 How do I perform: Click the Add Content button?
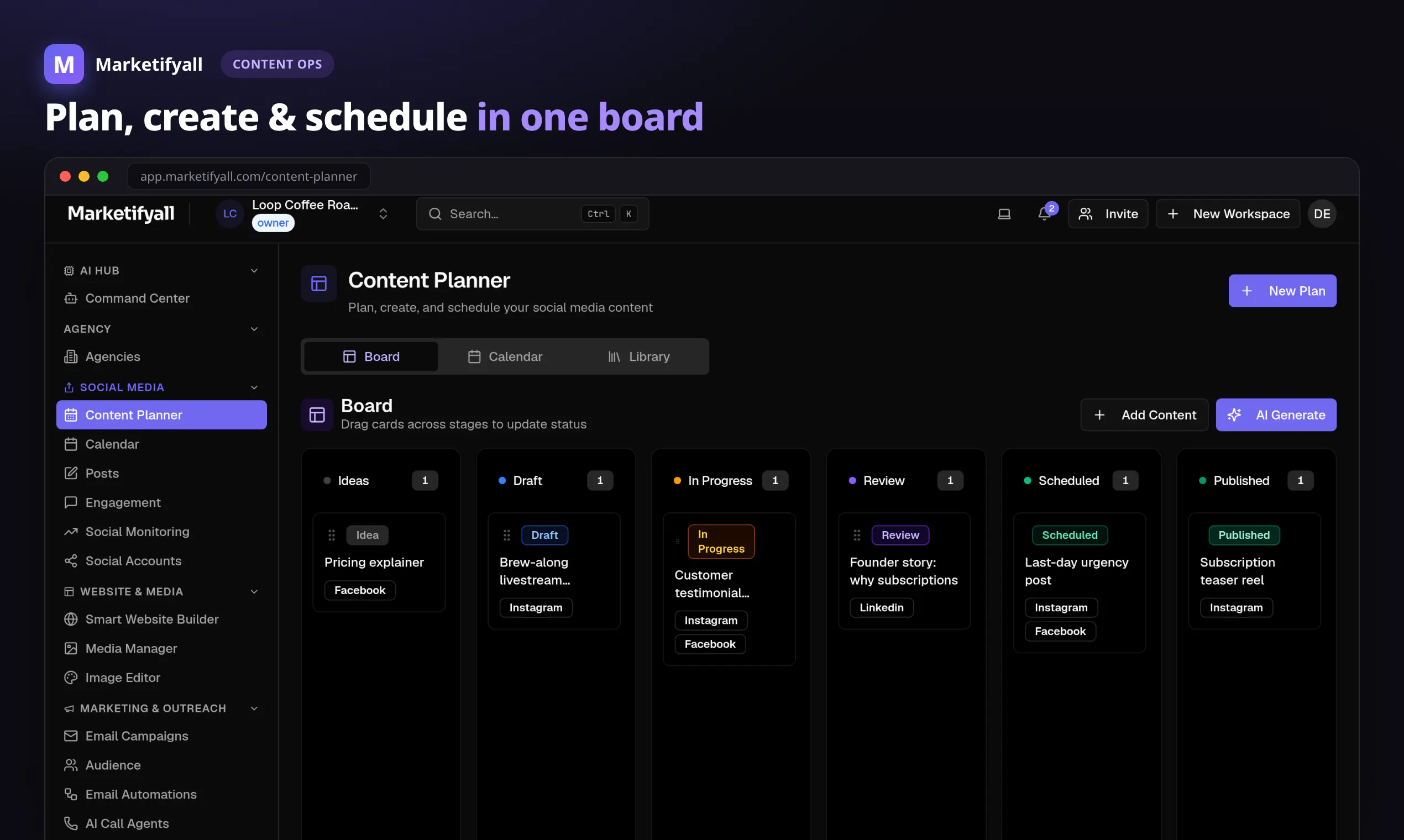point(1144,415)
